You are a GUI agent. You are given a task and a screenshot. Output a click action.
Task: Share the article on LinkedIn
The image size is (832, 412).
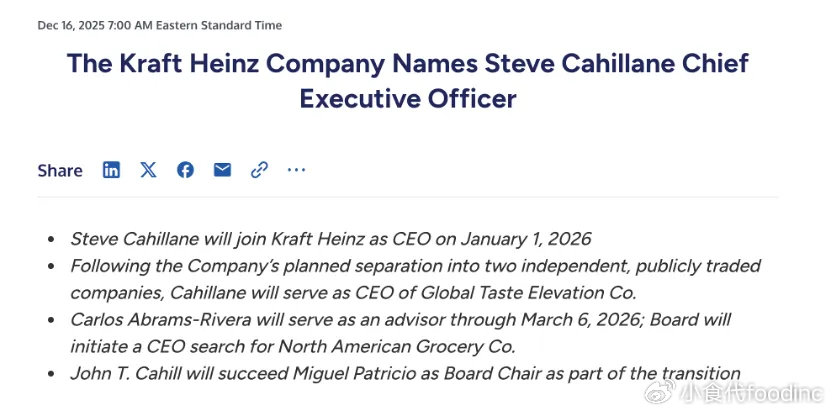111,170
